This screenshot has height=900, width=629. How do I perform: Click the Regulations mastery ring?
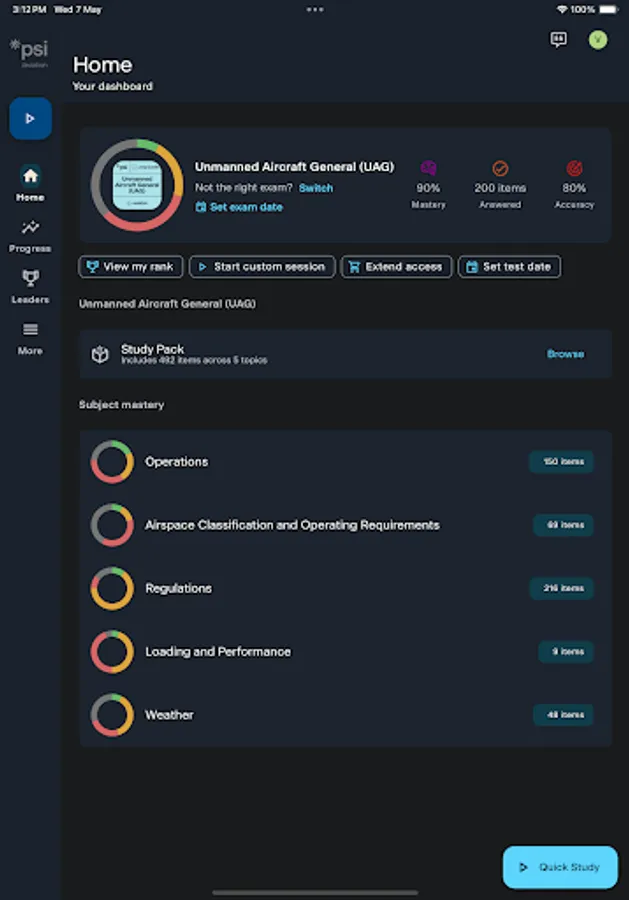(112, 588)
